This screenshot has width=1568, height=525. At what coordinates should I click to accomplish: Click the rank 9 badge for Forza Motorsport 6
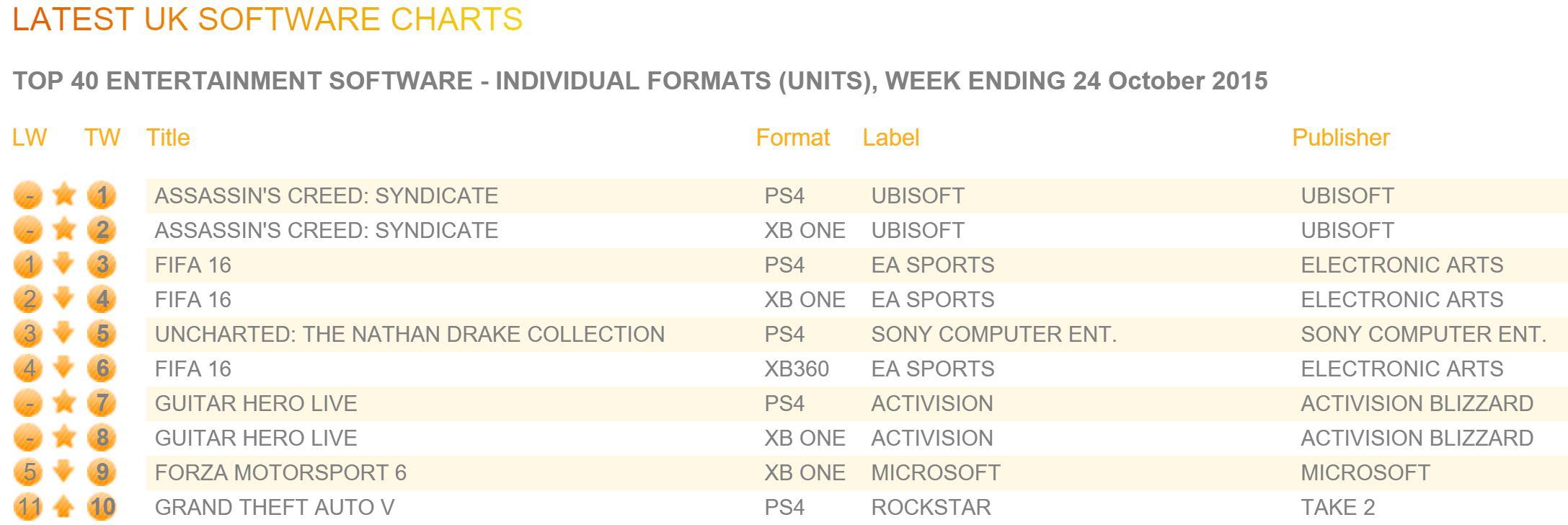[x=102, y=472]
